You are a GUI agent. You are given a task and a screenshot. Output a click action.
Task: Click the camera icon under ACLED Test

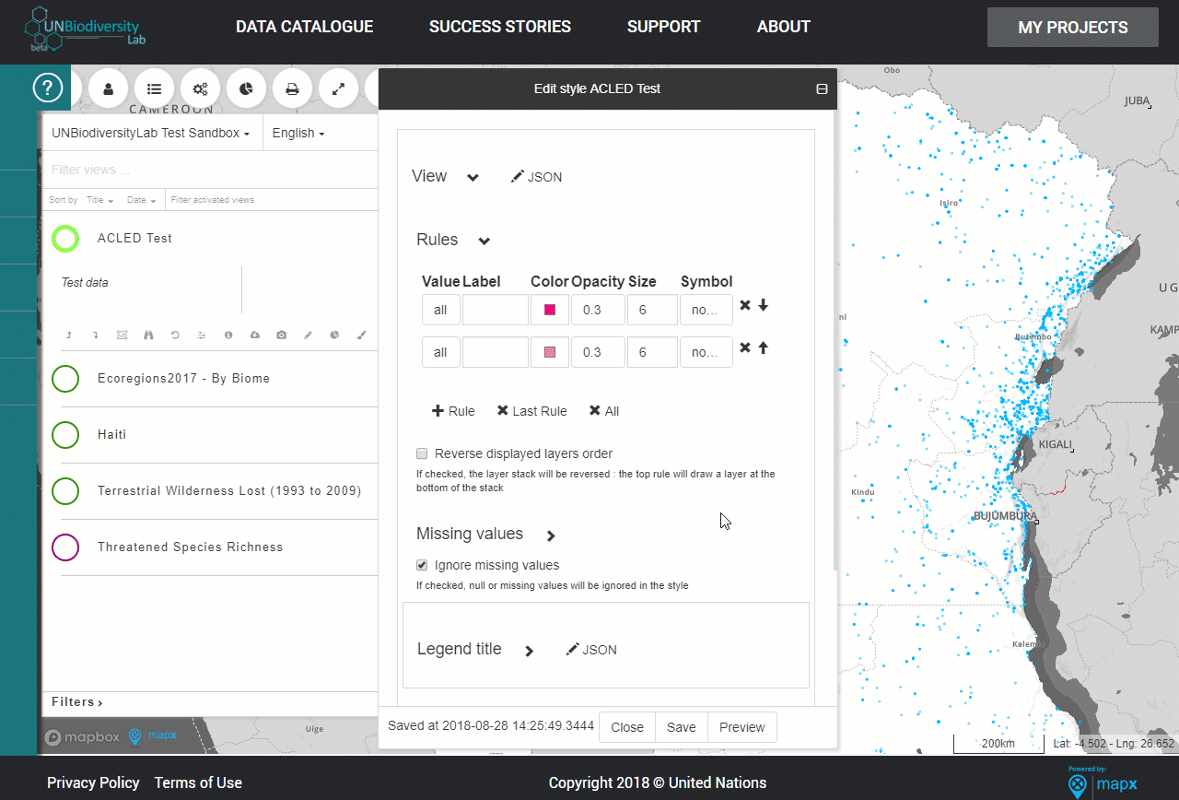(281, 335)
